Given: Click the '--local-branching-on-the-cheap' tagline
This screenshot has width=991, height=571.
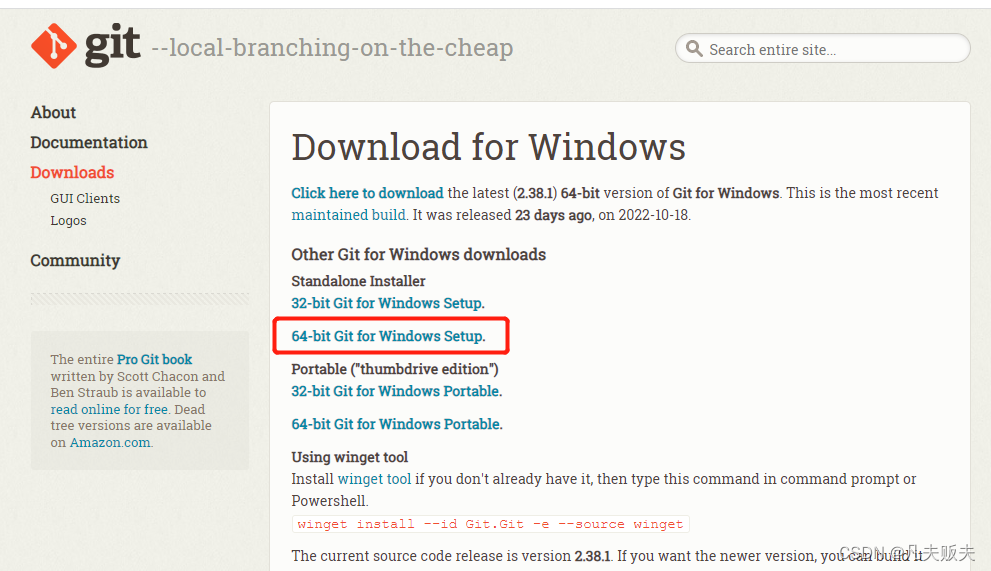Looking at the screenshot, I should tap(332, 47).
